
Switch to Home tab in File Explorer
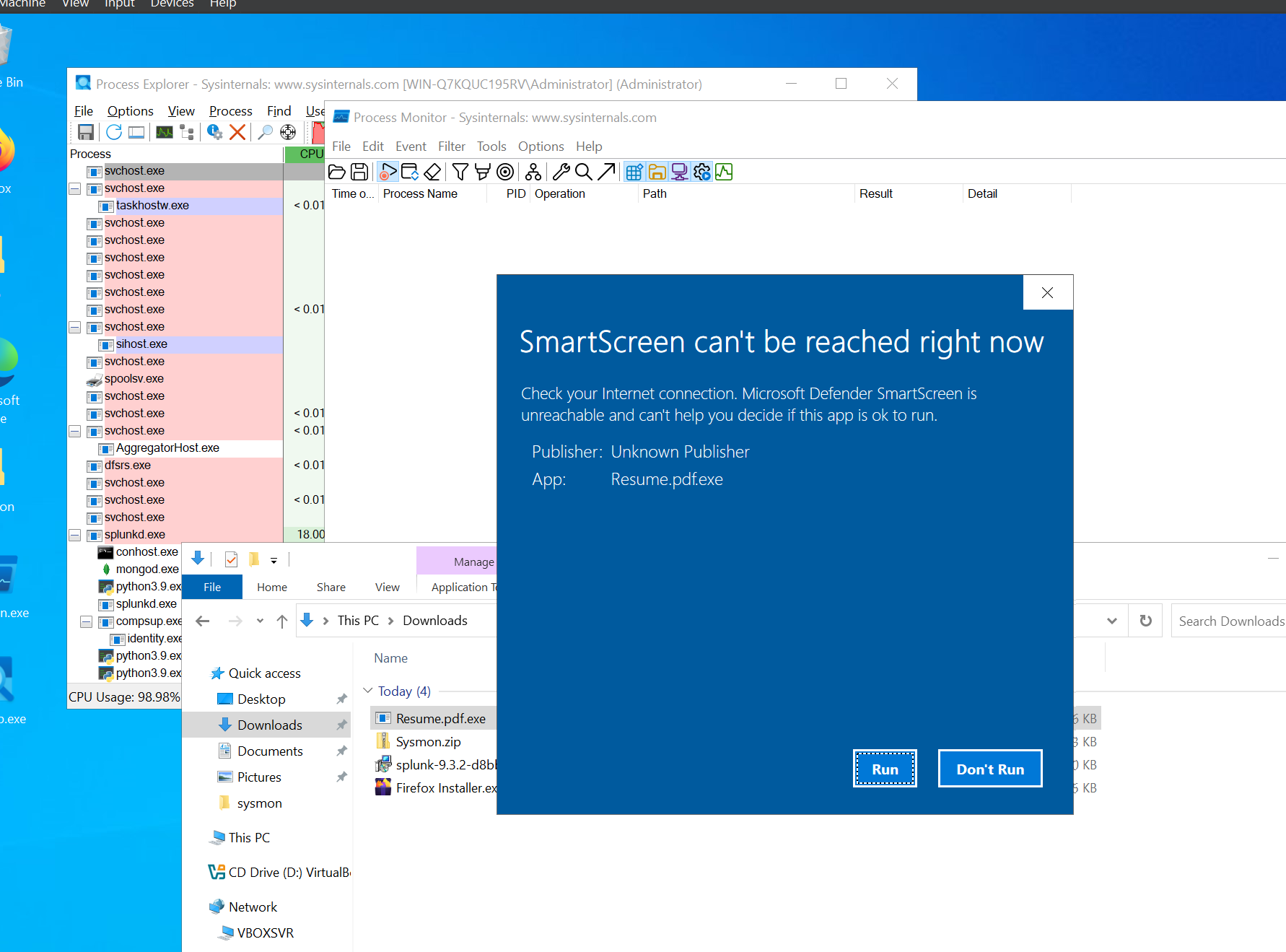(x=272, y=587)
